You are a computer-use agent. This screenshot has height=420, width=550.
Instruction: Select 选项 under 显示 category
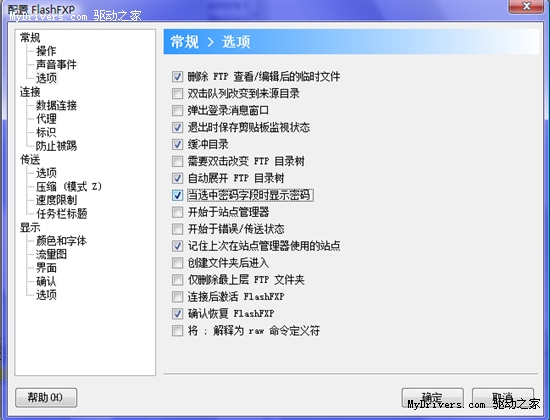point(46,295)
